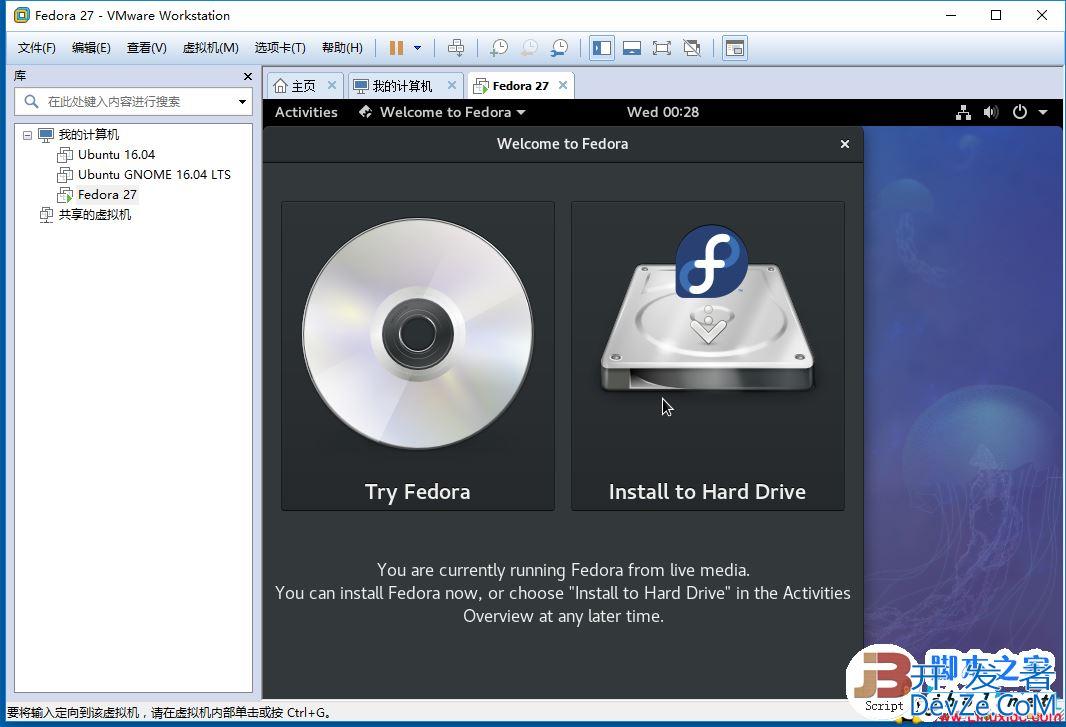Click the network status icon in GNOME top bar
Image resolution: width=1066 pixels, height=727 pixels.
[963, 112]
